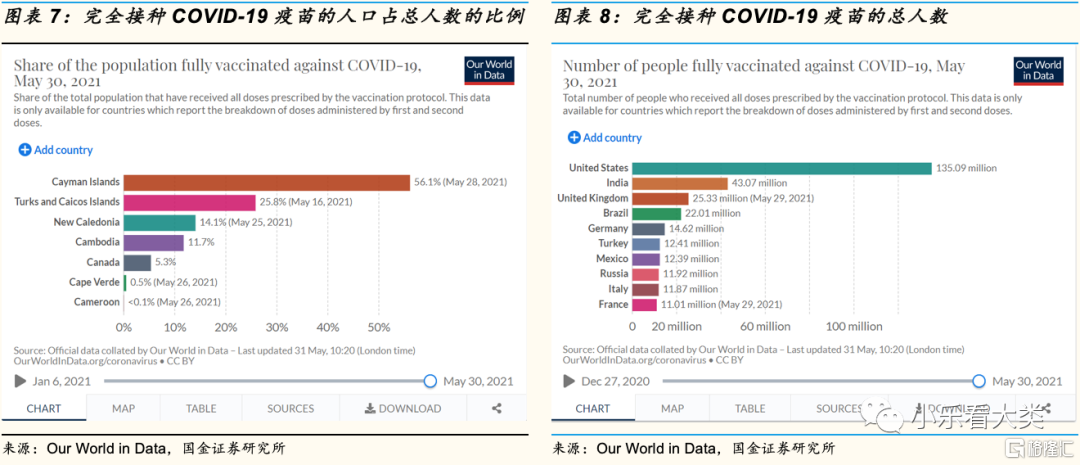Click the Cayman Islands bar

pyautogui.click(x=267, y=182)
